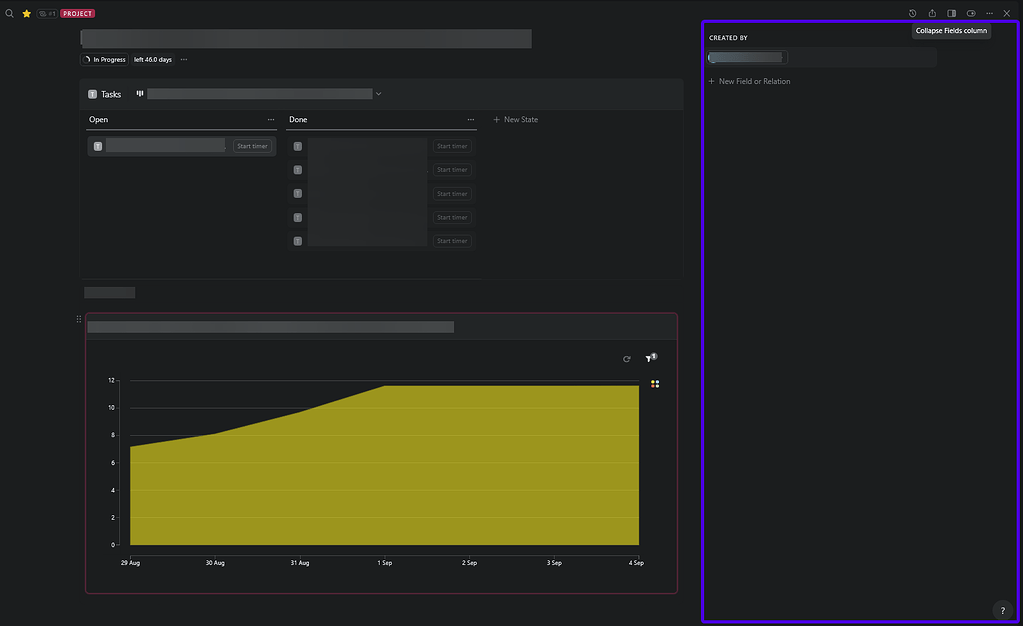This screenshot has width=1023, height=626.
Task: Click the help question mark button
Action: tap(1002, 610)
